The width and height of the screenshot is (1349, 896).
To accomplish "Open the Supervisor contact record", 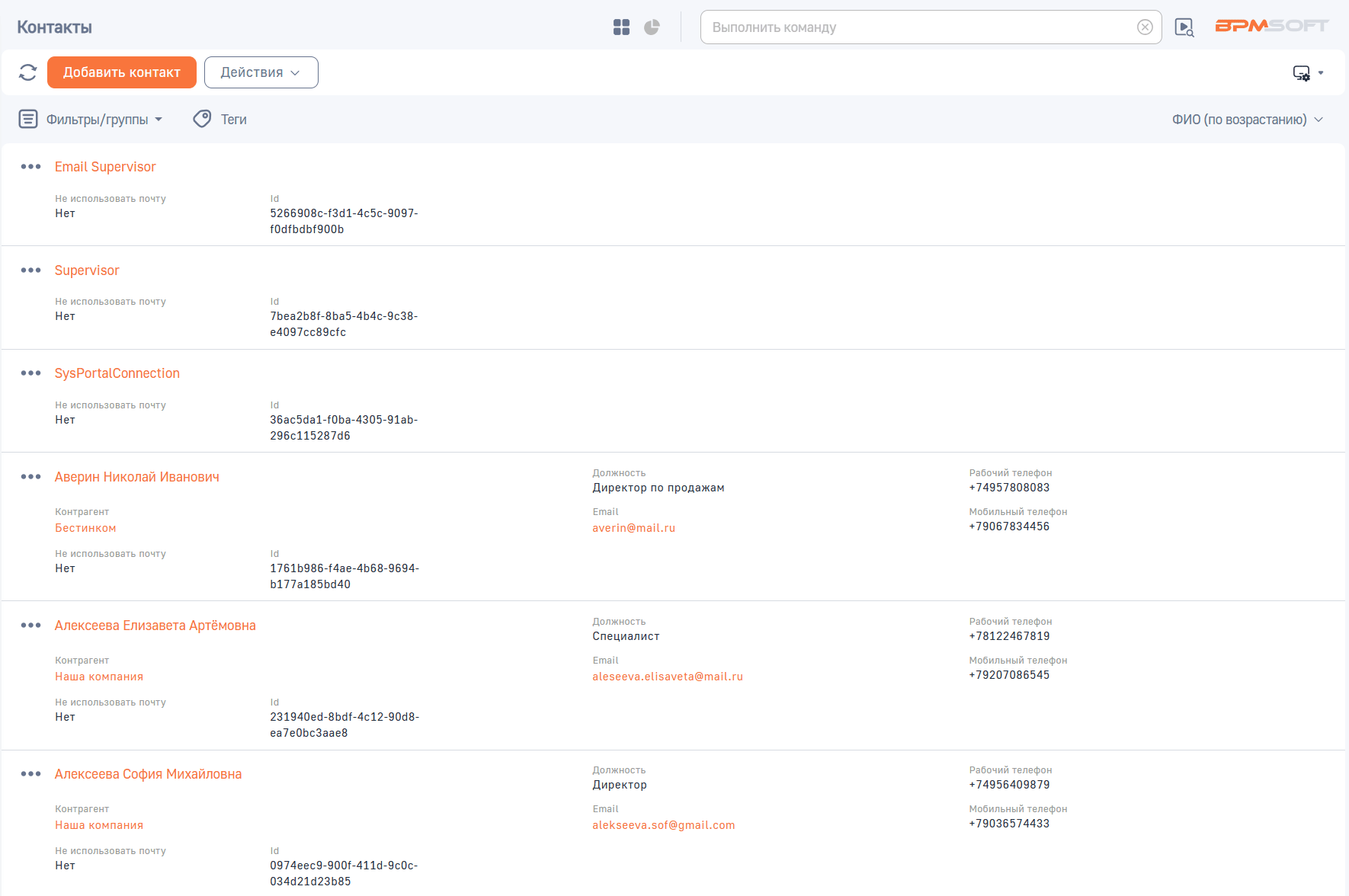I will pos(87,270).
